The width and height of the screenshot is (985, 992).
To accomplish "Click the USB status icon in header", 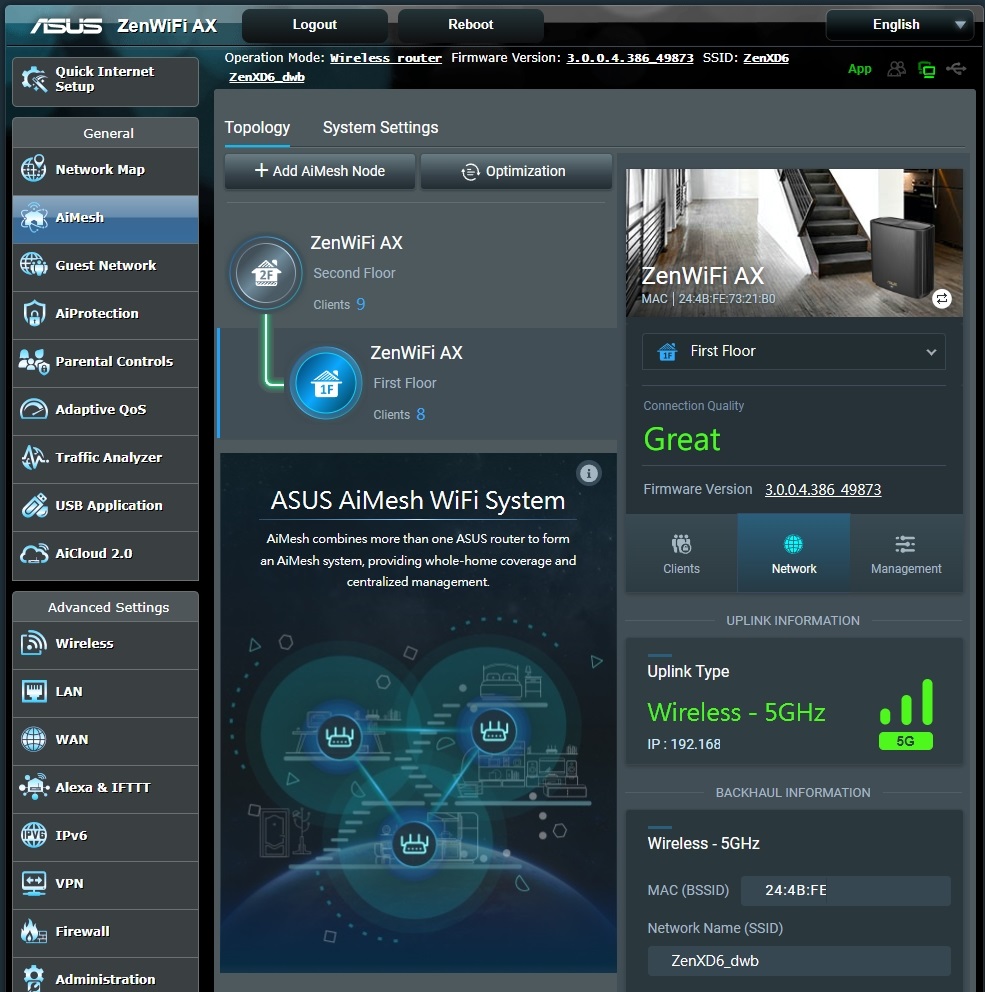I will [956, 68].
